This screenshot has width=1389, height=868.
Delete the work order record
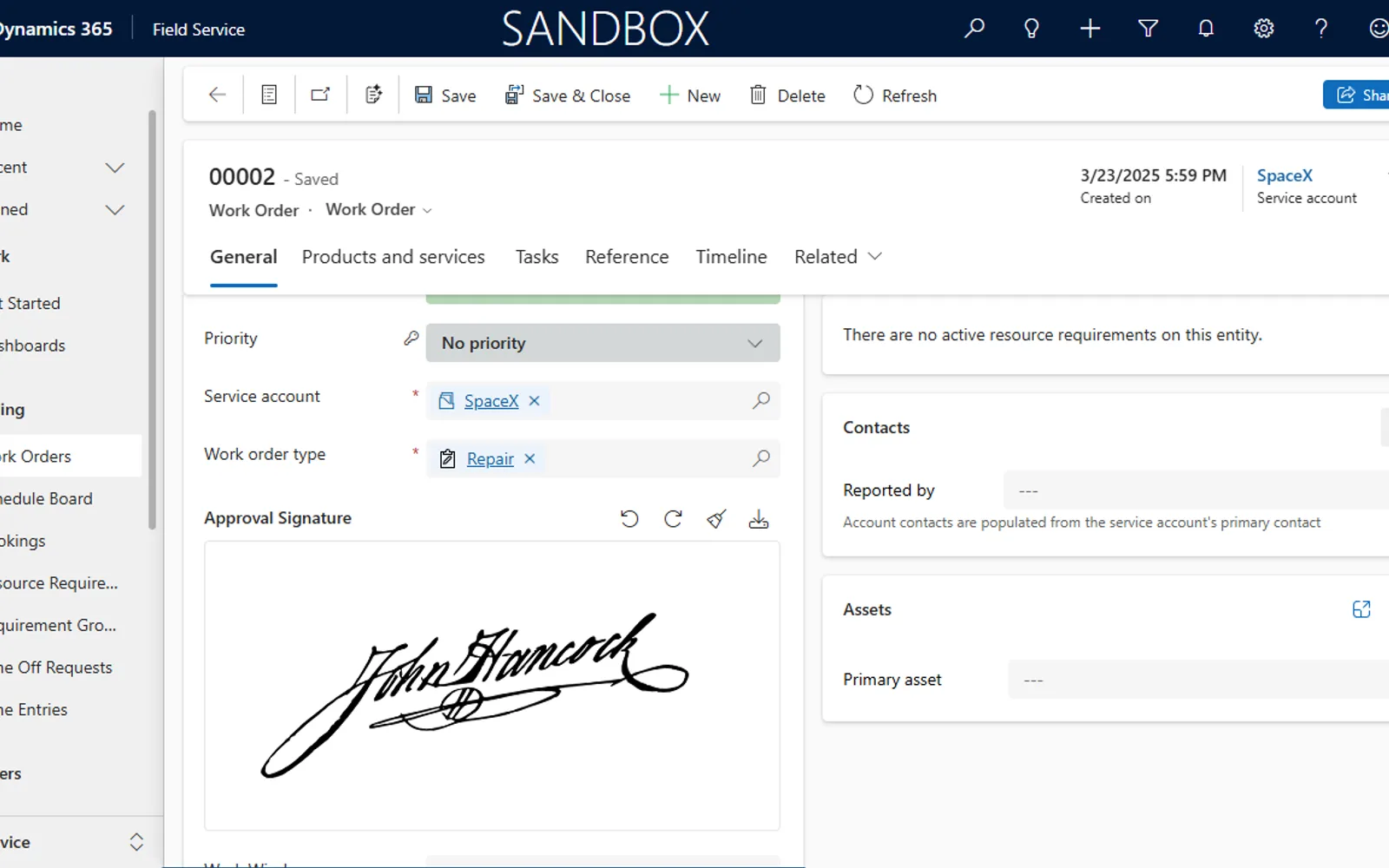(787, 95)
